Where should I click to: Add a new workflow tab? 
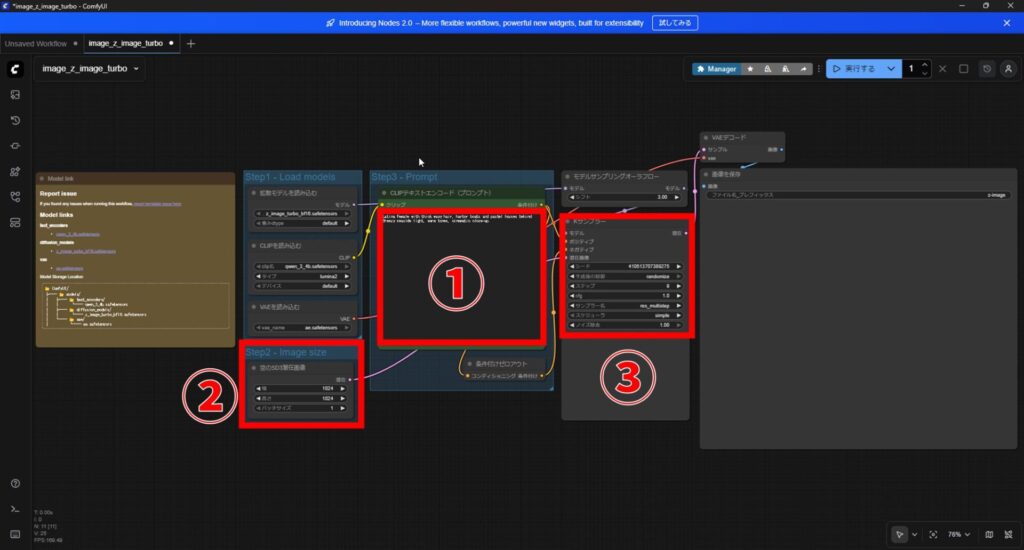tap(191, 43)
